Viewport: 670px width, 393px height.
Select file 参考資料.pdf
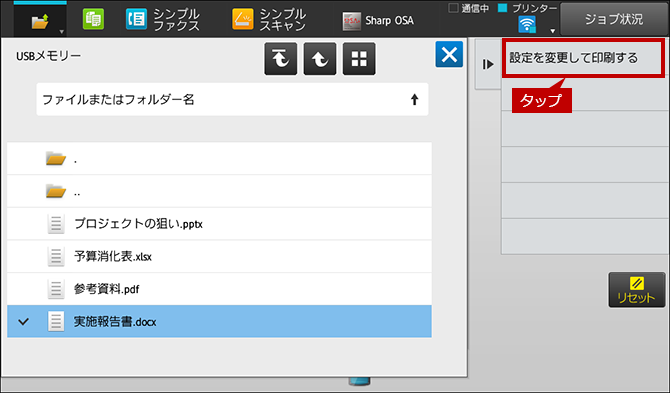coord(219,289)
